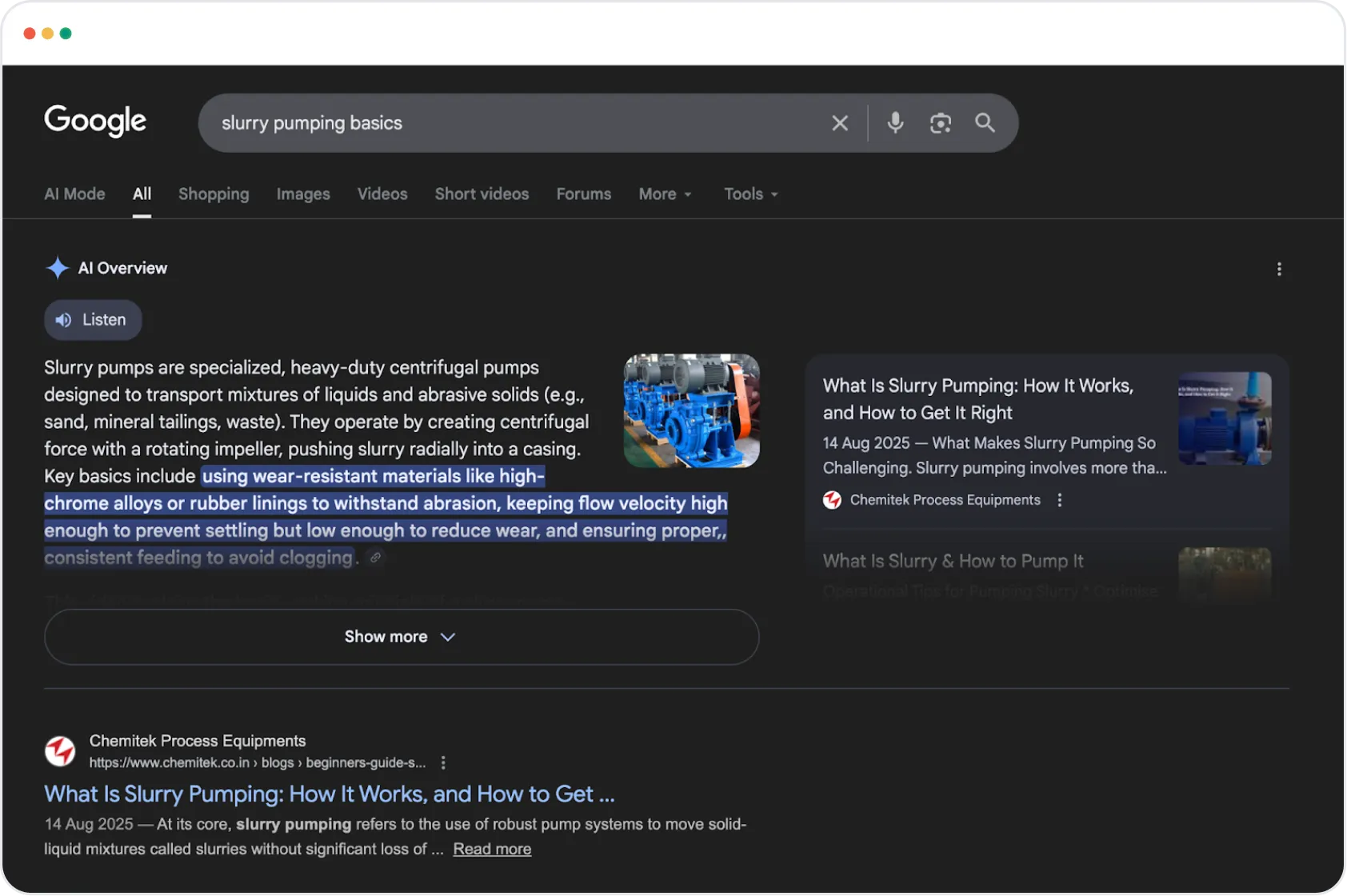Start voice search with the microphone icon
Viewport: 1347px width, 896px height.
click(x=895, y=123)
